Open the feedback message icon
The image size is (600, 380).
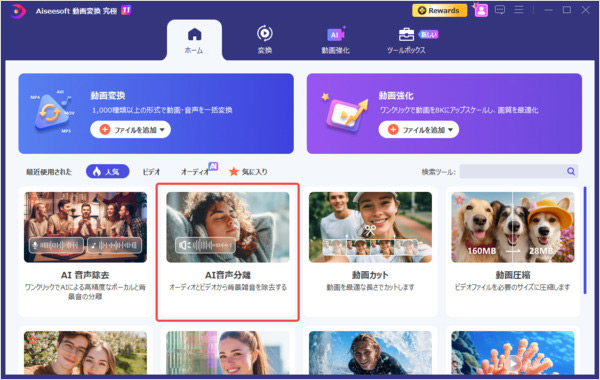(500, 10)
